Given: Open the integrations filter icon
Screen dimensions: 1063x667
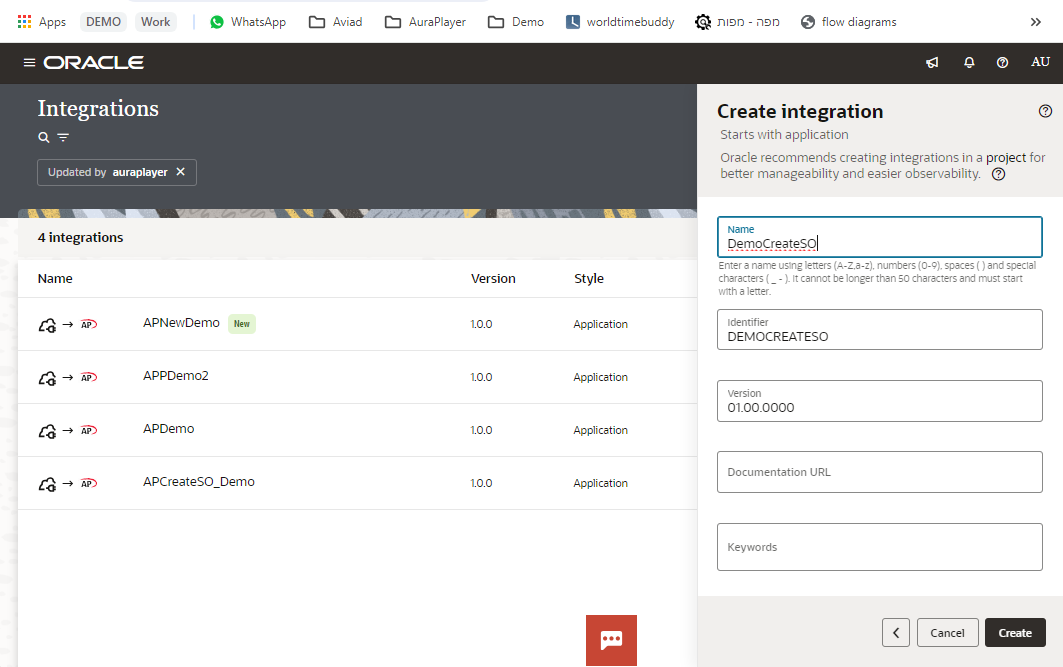Looking at the screenshot, I should pyautogui.click(x=63, y=138).
